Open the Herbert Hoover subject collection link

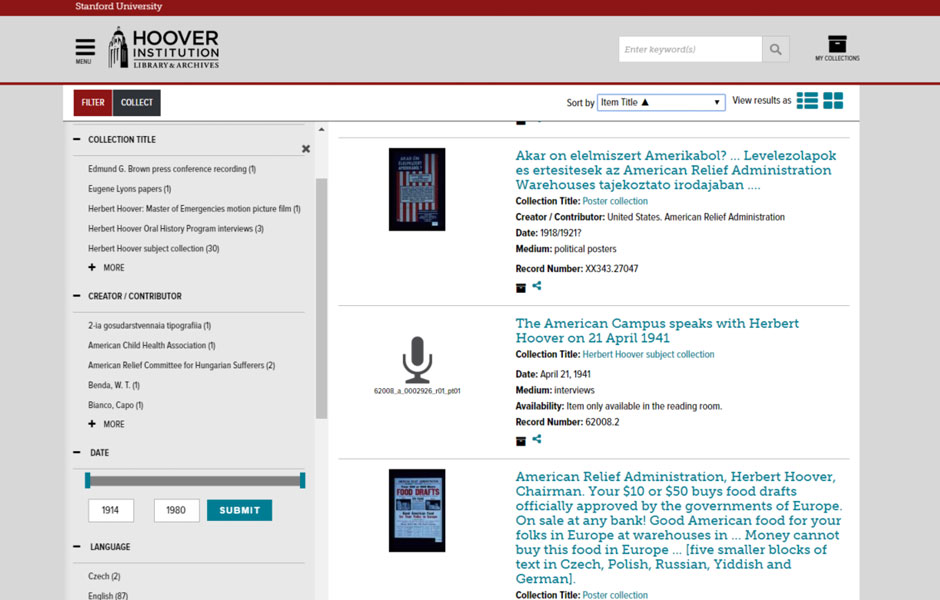click(648, 354)
